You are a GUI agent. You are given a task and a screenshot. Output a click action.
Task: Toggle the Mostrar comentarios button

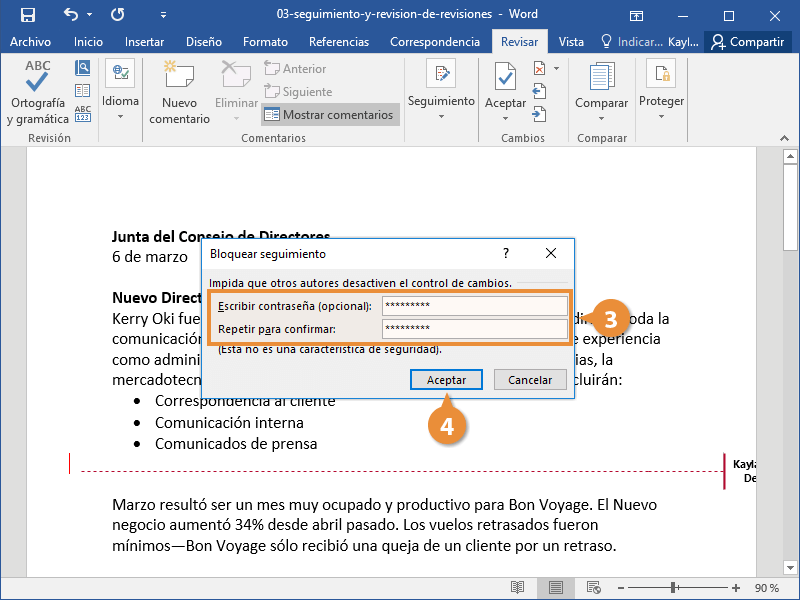(330, 115)
